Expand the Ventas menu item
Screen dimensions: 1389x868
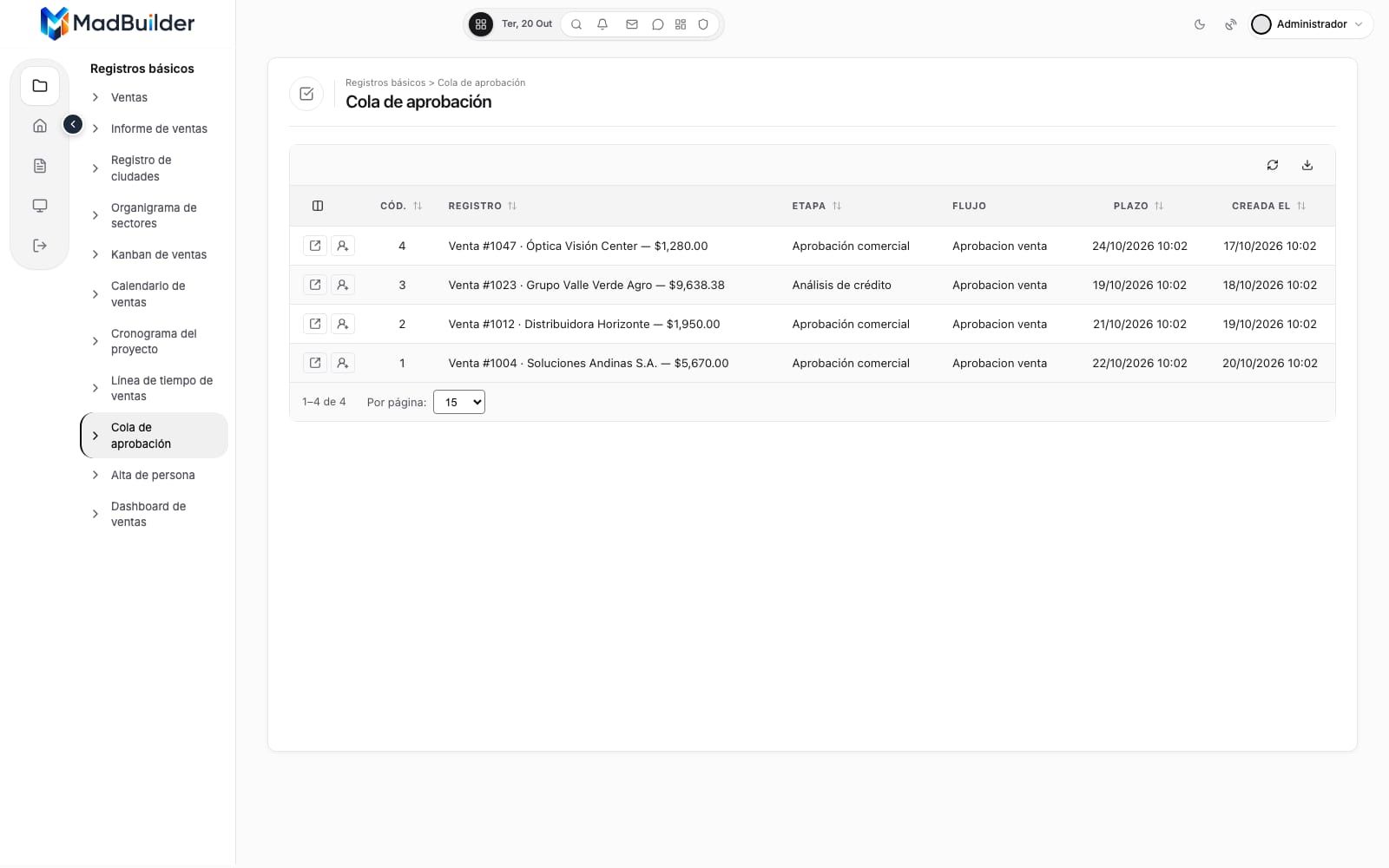[154, 97]
